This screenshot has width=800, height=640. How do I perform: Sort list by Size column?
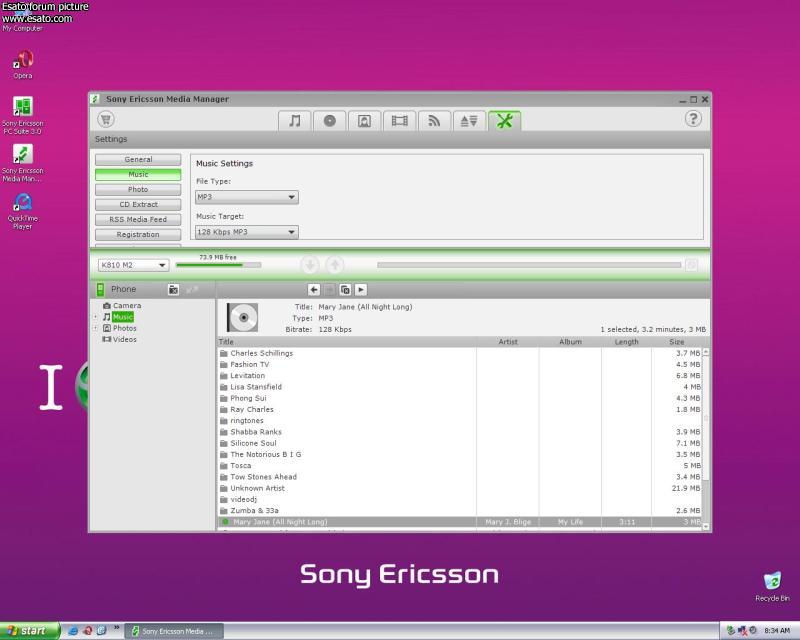677,342
